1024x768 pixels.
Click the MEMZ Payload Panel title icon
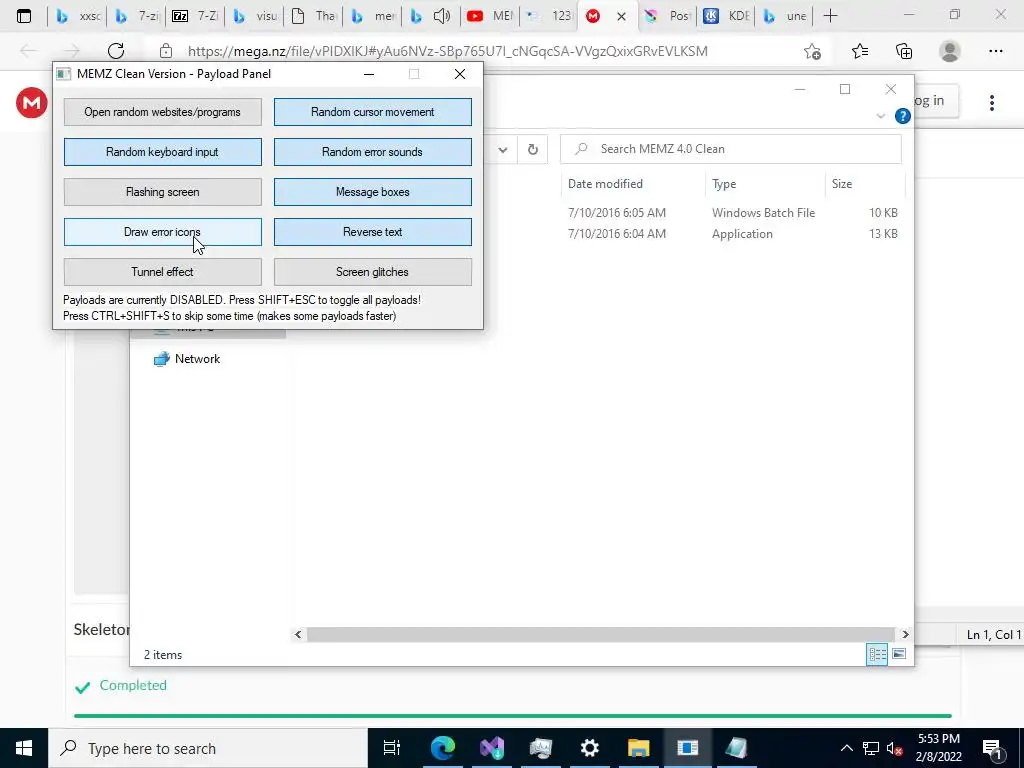(x=63, y=74)
